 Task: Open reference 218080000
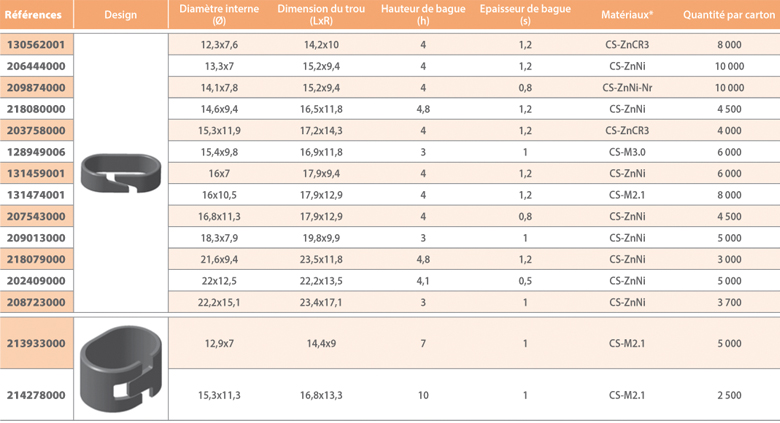[36, 109]
